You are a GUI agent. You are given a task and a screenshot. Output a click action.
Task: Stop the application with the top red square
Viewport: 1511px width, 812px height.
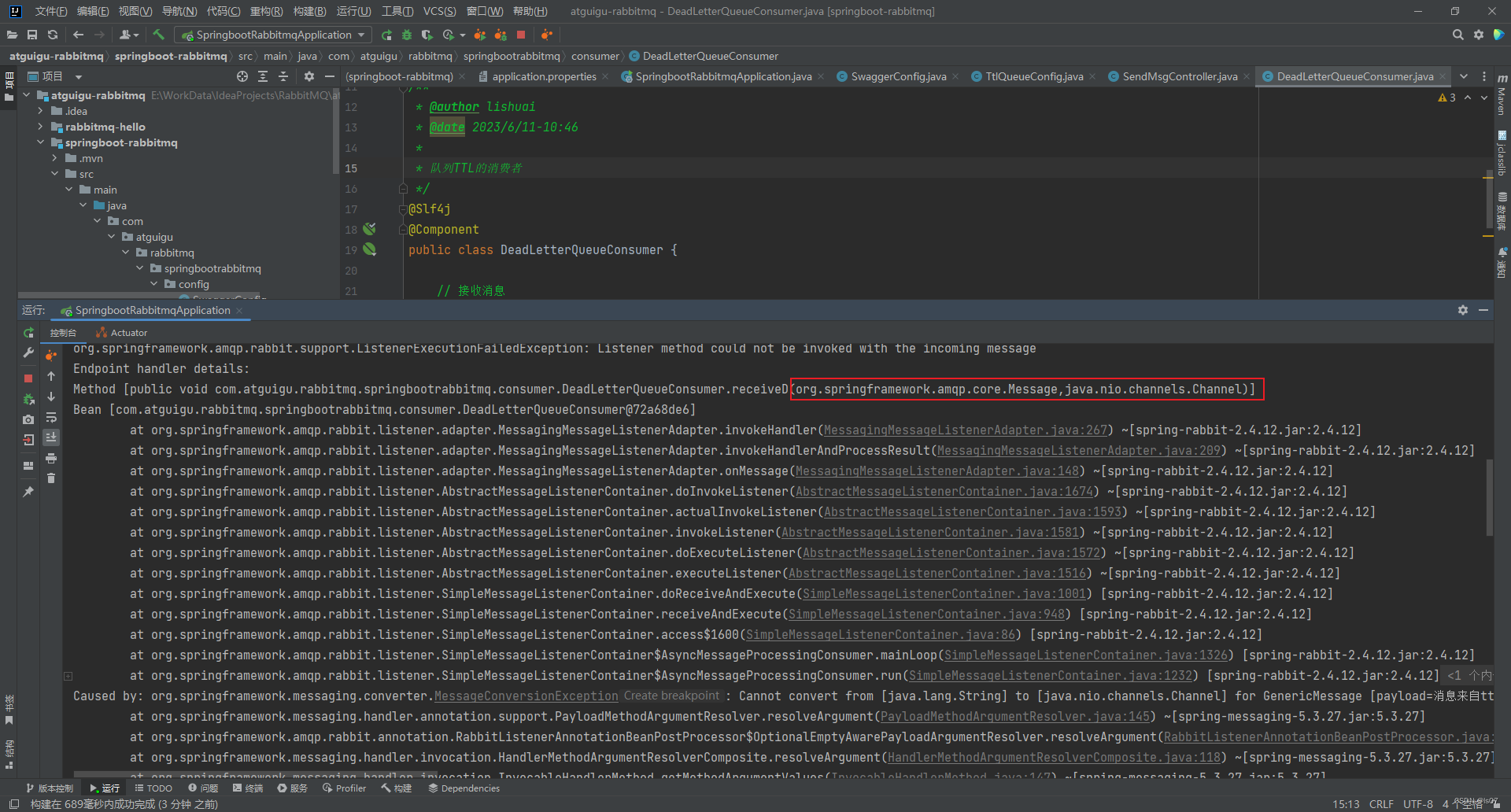(521, 35)
